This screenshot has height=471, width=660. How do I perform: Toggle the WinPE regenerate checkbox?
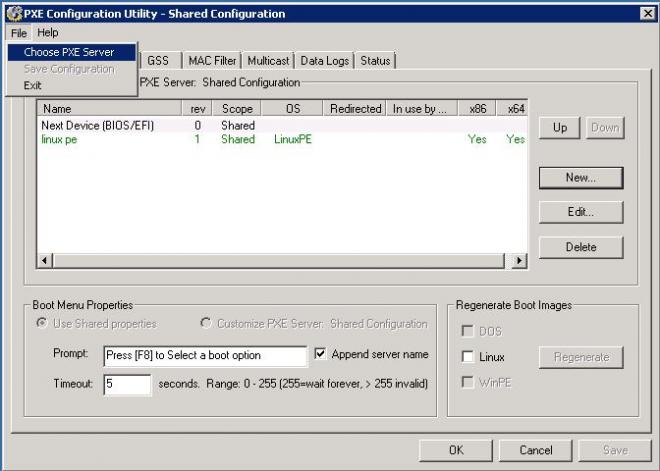(x=468, y=382)
